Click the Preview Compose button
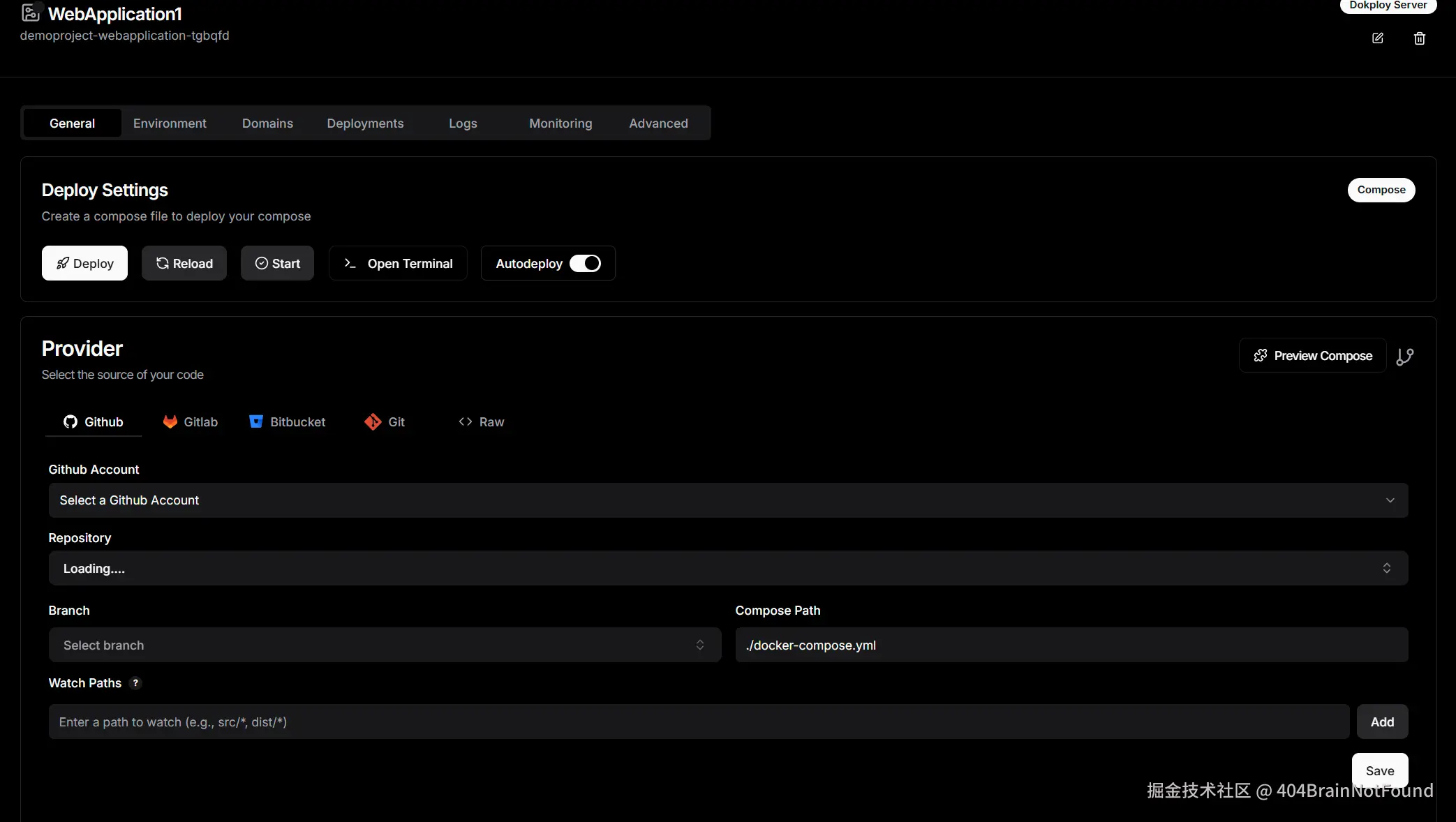 click(1312, 356)
